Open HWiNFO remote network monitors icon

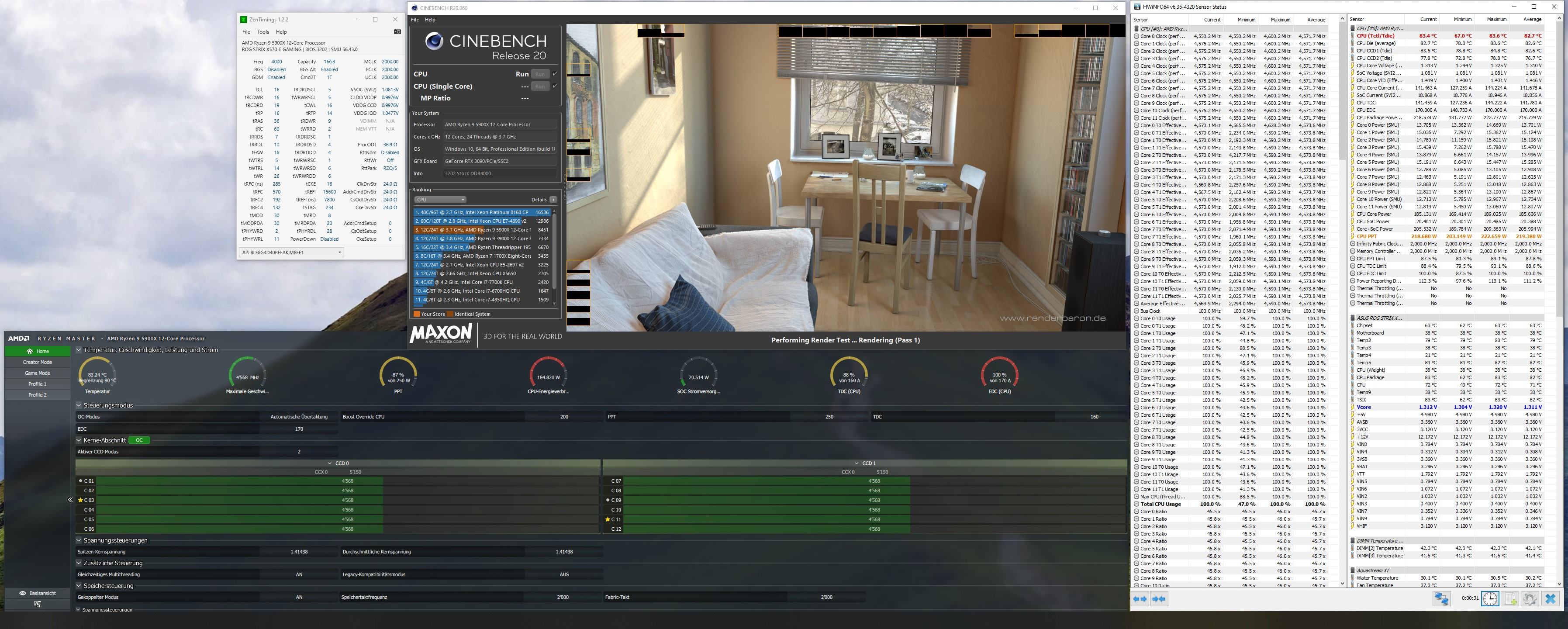point(1441,598)
